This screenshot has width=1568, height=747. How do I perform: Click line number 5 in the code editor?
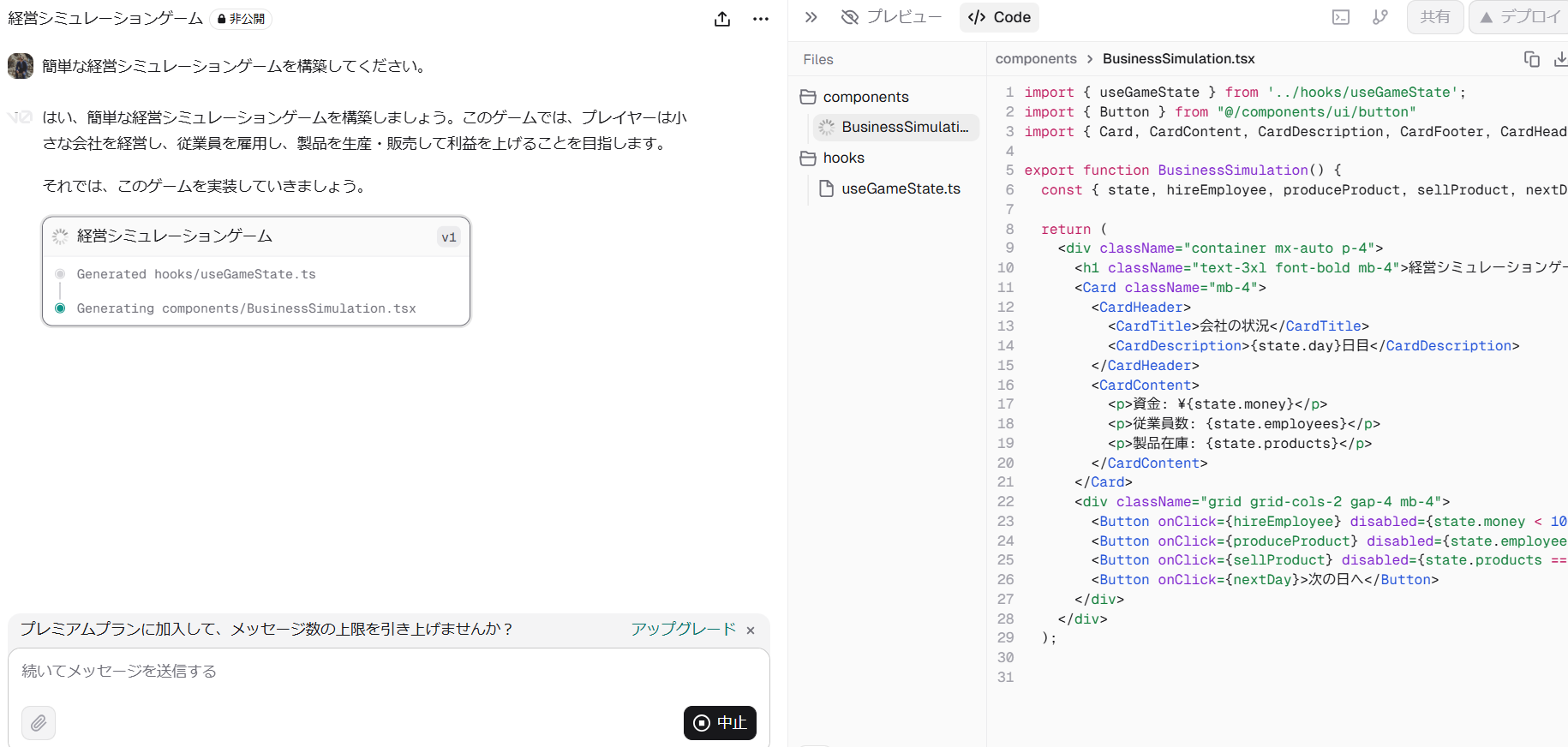tap(1009, 170)
